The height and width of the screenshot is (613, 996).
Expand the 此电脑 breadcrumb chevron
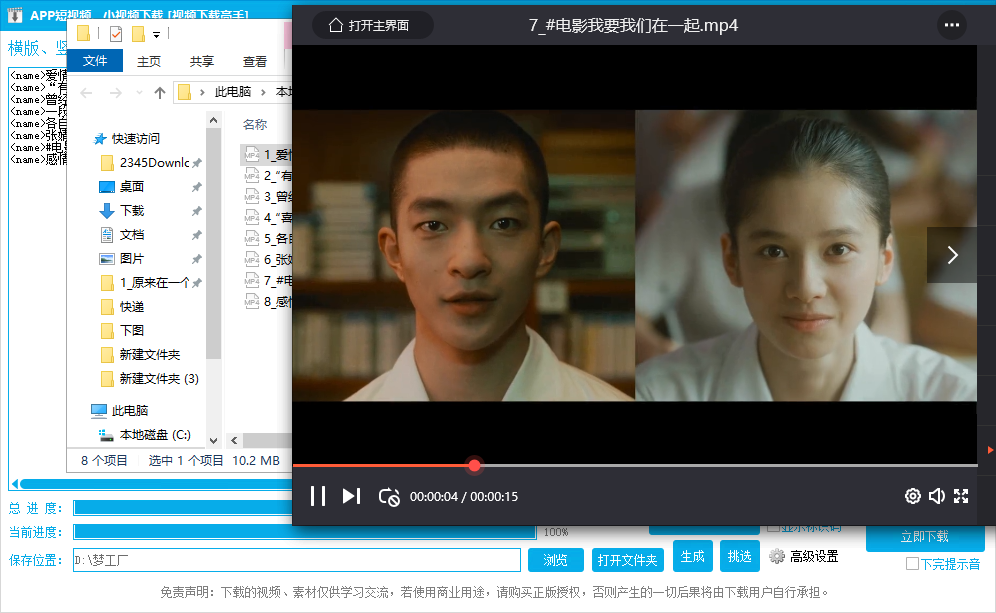click(264, 93)
